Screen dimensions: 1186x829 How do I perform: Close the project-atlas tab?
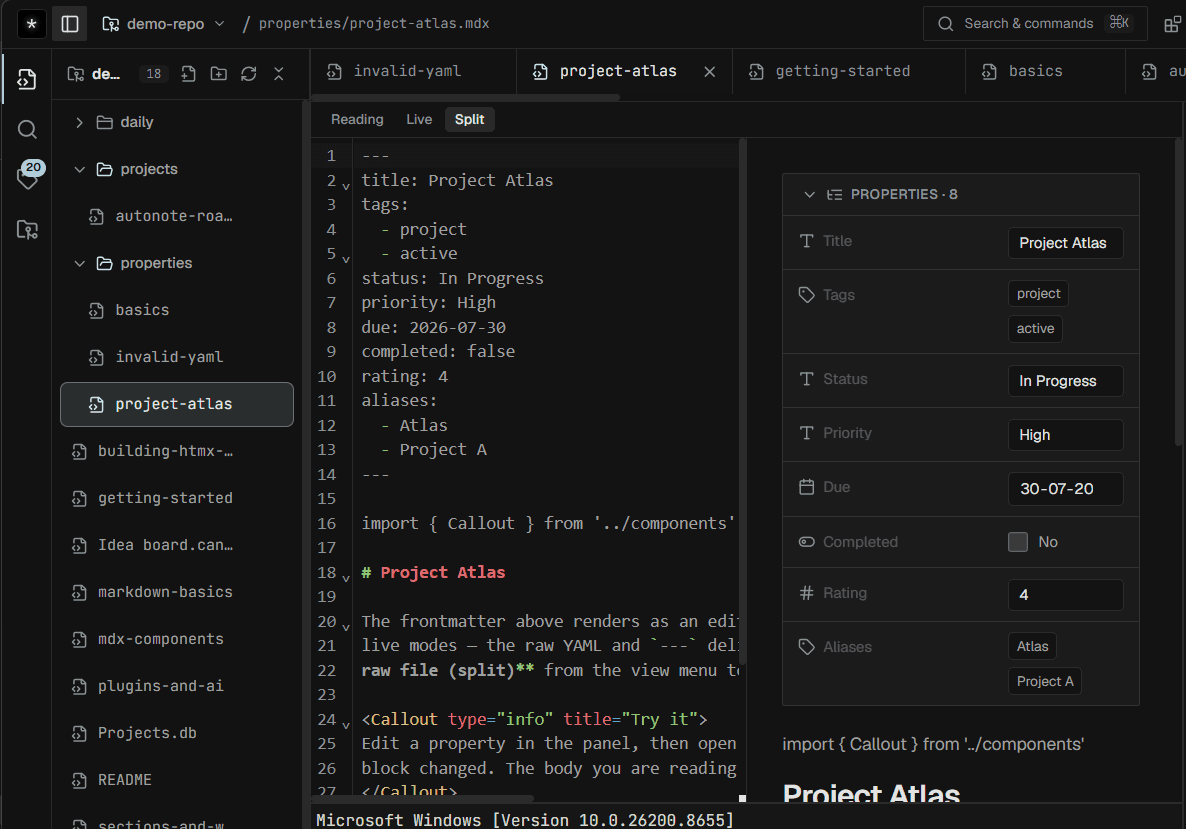(x=709, y=71)
